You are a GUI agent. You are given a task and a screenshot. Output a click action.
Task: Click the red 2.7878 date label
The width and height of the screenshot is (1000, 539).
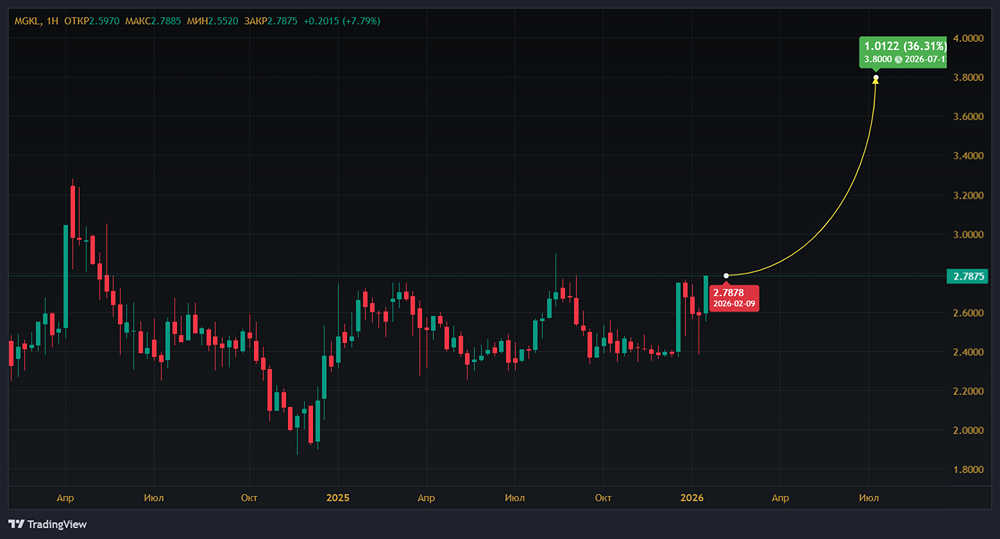coord(734,298)
